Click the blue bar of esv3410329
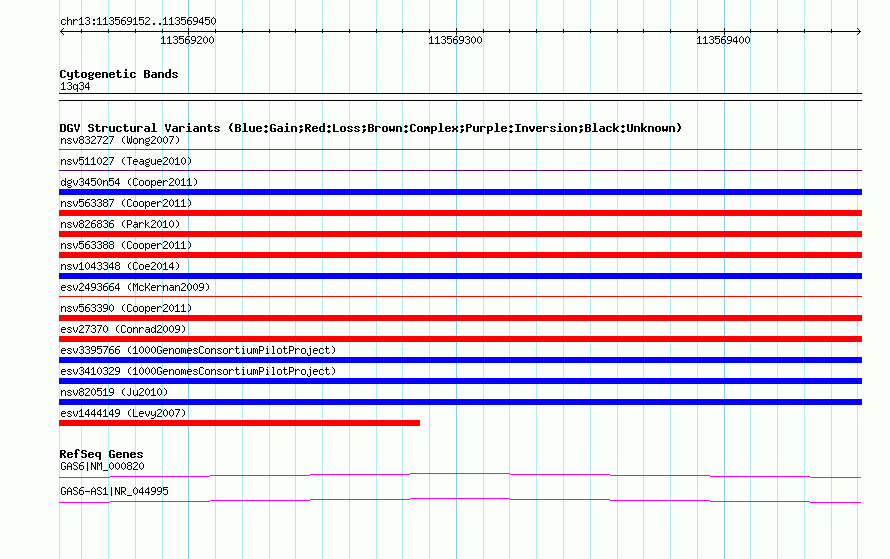Viewport: 890px width, 559px height. coord(460,381)
